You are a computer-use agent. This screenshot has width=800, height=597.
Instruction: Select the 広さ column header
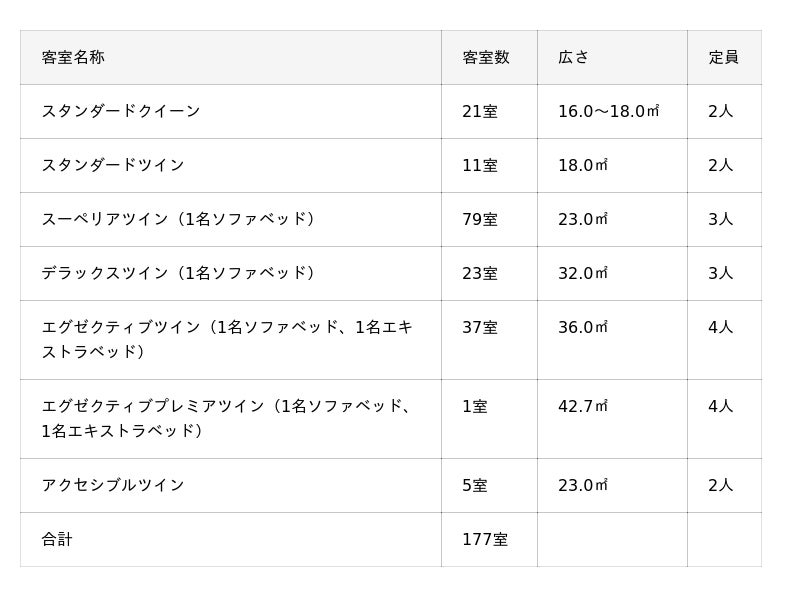coord(574,57)
